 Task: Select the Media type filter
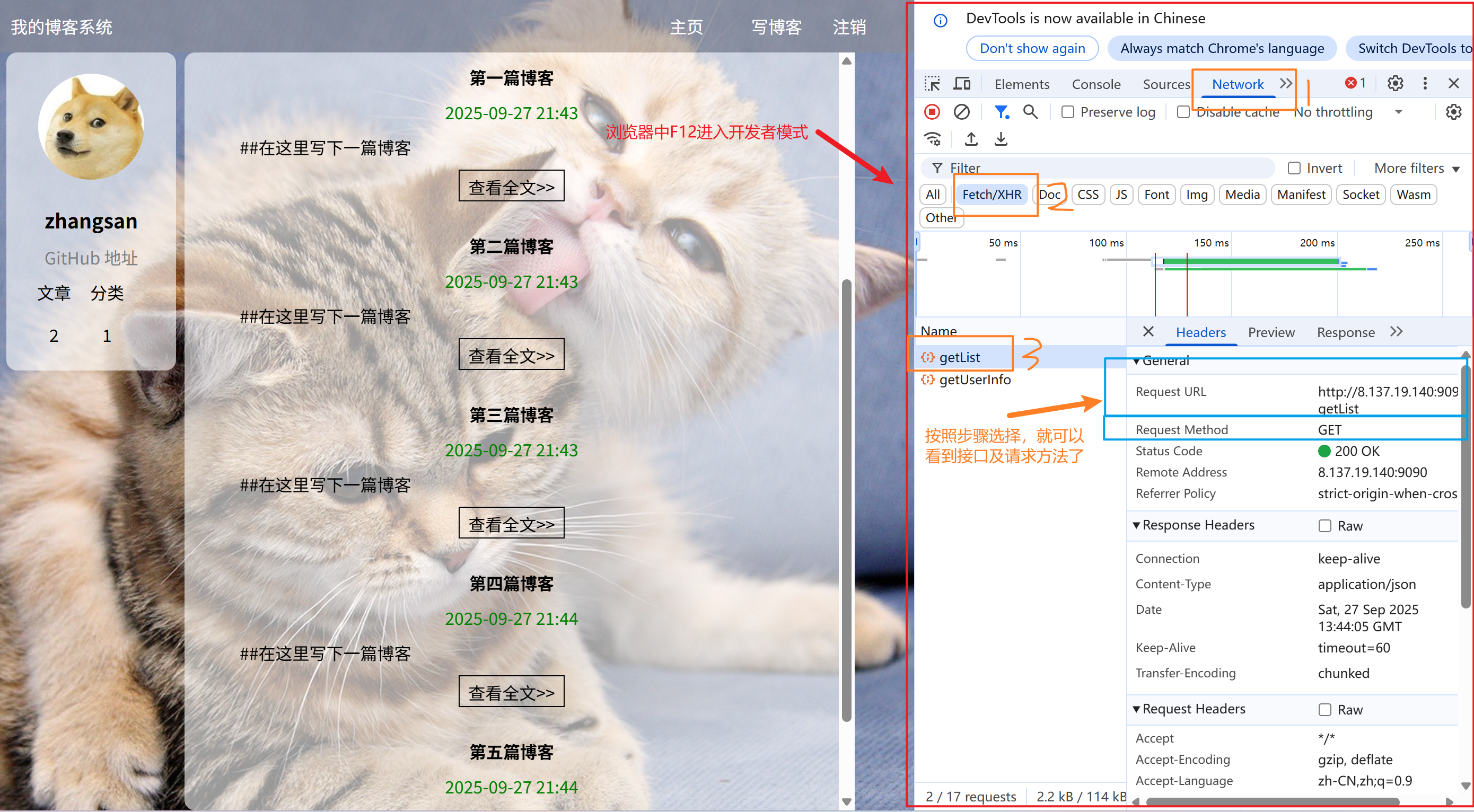[1242, 195]
